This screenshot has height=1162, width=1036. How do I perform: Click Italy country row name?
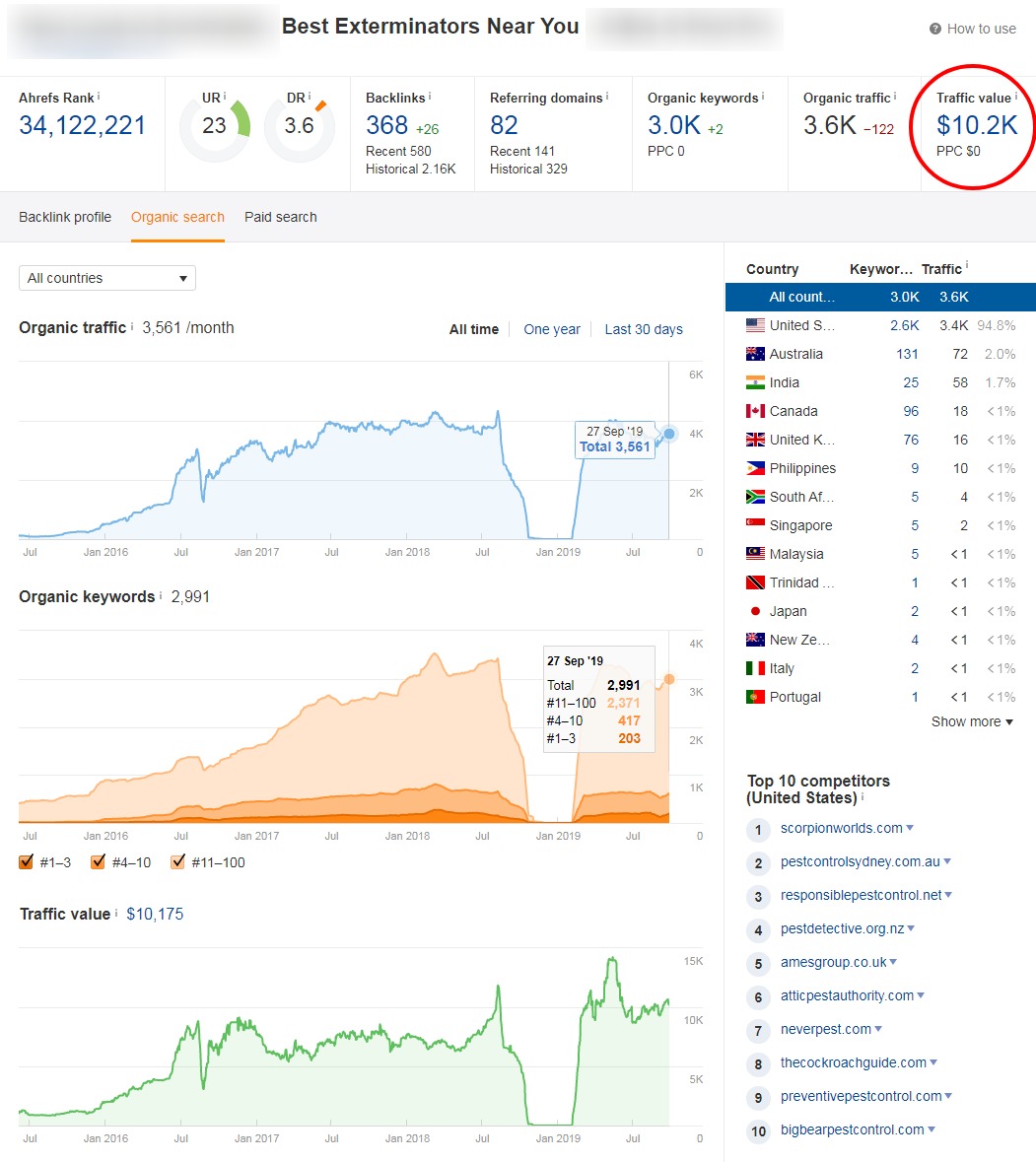pos(782,668)
